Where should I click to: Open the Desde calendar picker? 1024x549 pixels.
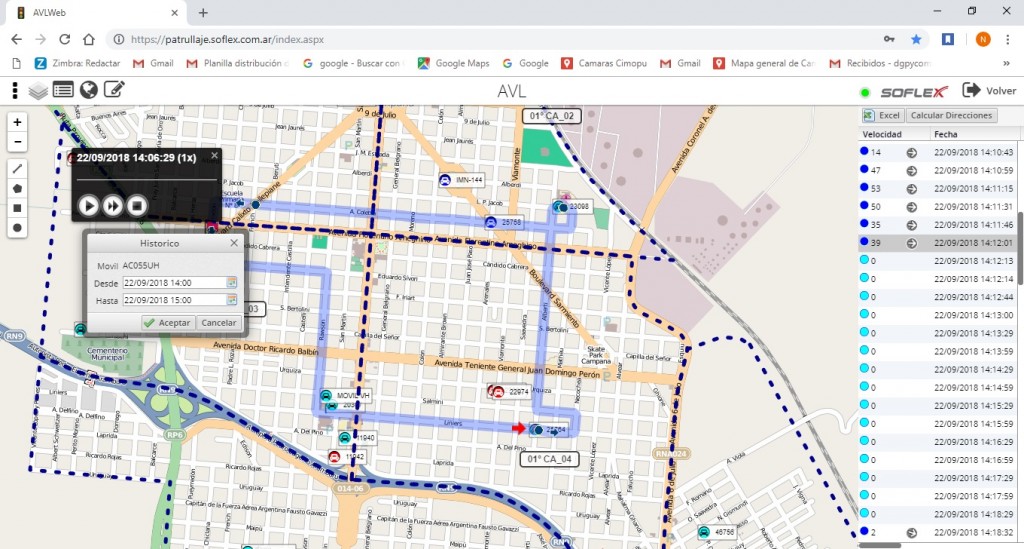pos(231,283)
